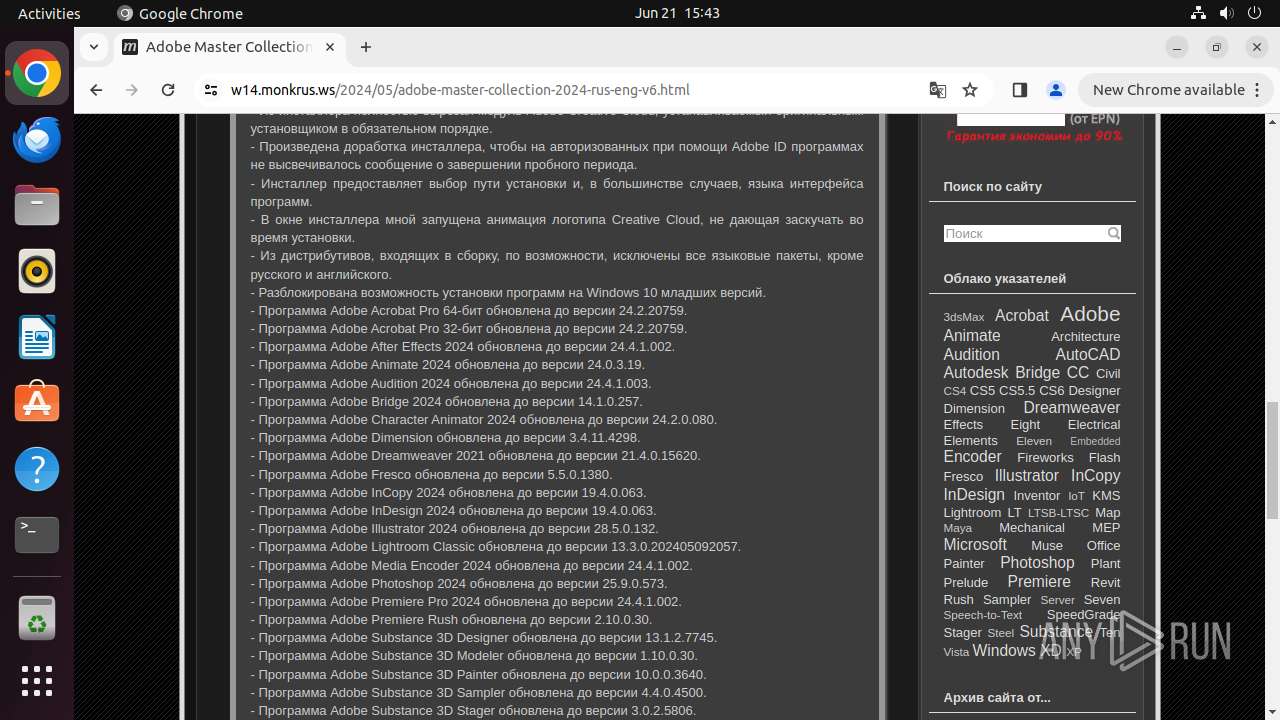The height and width of the screenshot is (720, 1280).
Task: Close the Adobe Master Collection tab
Action: [329, 47]
